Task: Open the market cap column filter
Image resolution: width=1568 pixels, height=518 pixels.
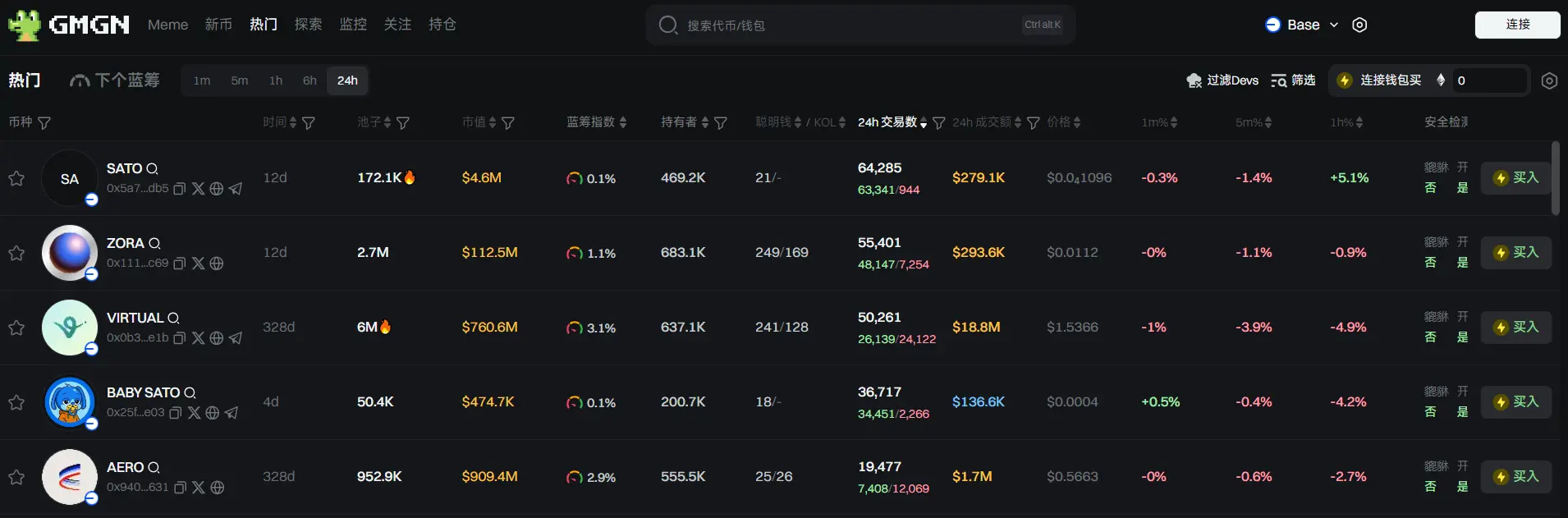Action: [508, 123]
